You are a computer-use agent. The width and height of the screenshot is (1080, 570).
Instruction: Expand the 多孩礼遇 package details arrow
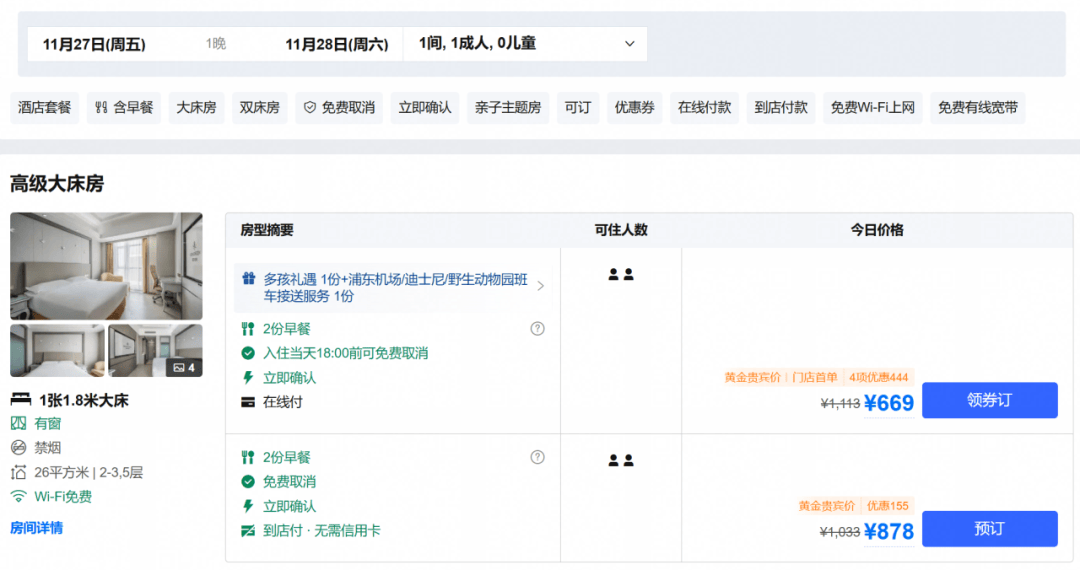541,286
